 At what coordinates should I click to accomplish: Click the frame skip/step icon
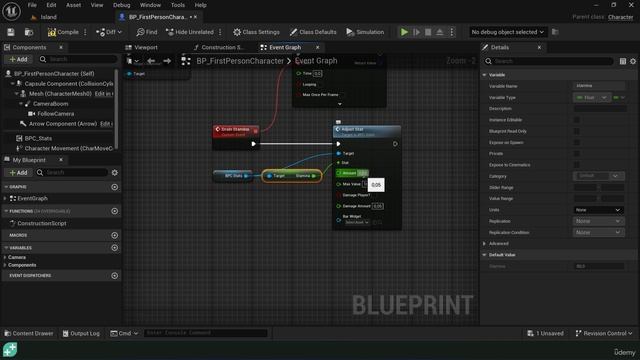(416, 32)
